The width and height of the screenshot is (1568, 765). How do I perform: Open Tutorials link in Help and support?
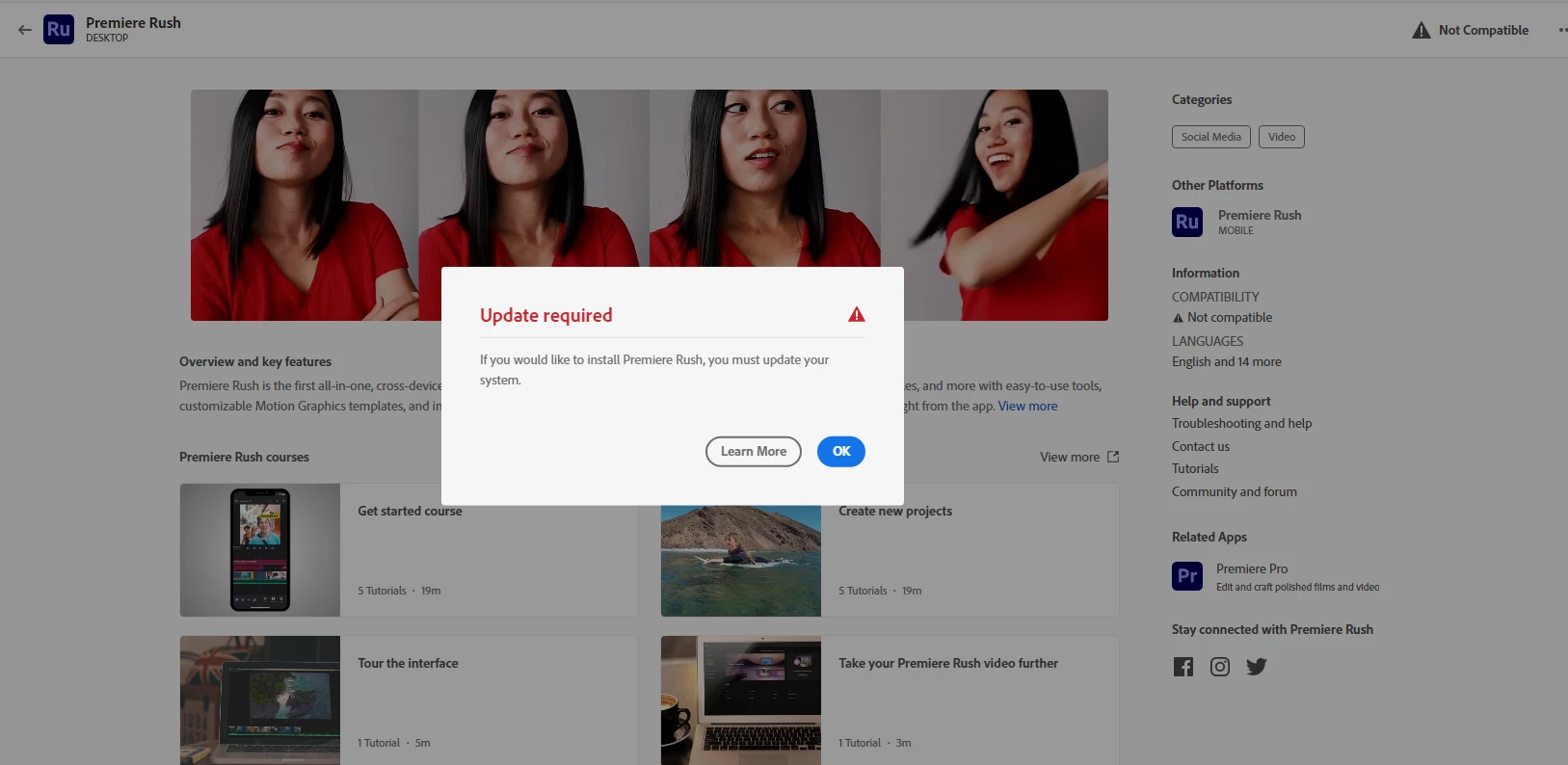(x=1195, y=469)
